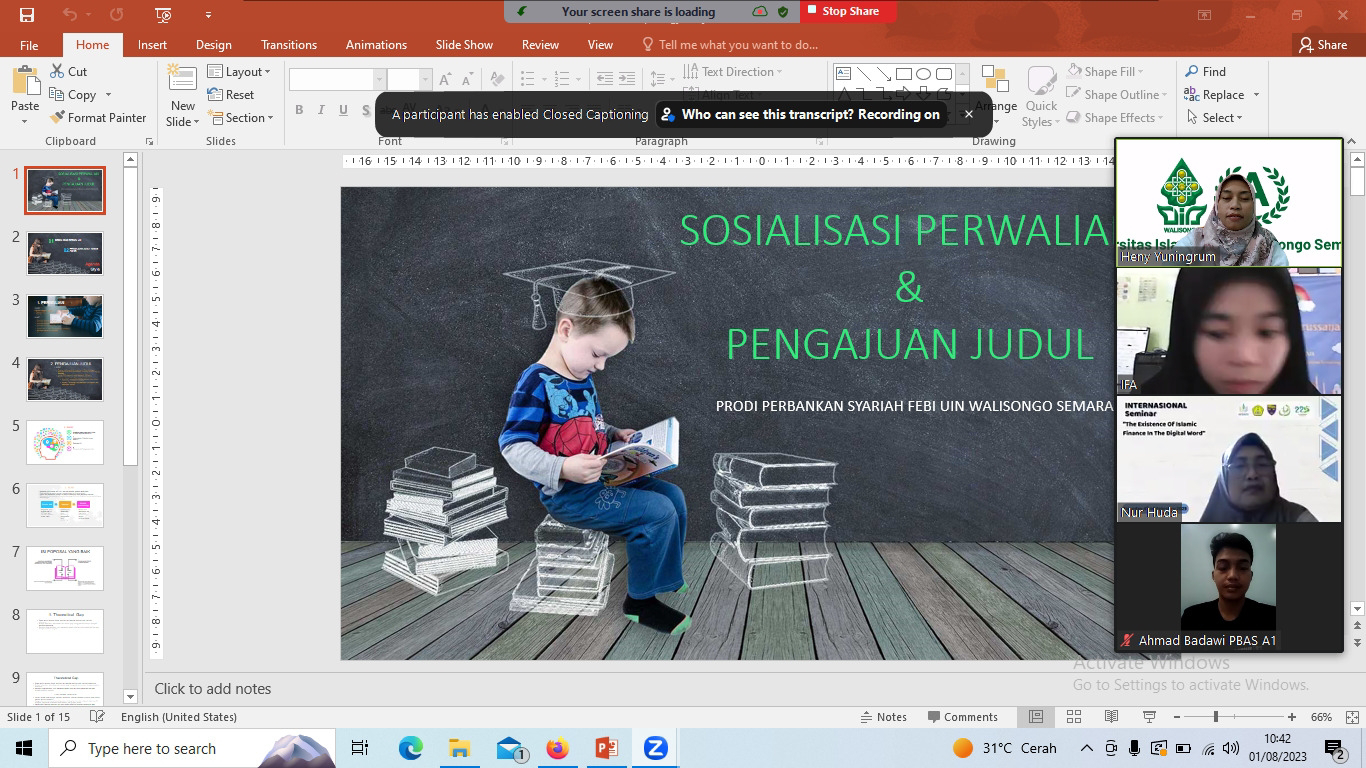Click the Cut scissors icon
Image resolution: width=1366 pixels, height=768 pixels.
pyautogui.click(x=56, y=71)
